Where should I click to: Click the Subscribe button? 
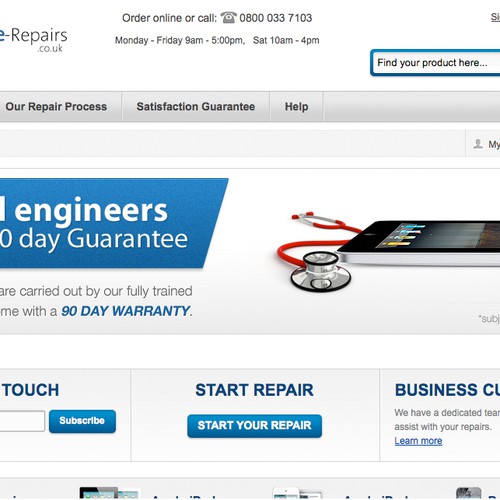[82, 421]
